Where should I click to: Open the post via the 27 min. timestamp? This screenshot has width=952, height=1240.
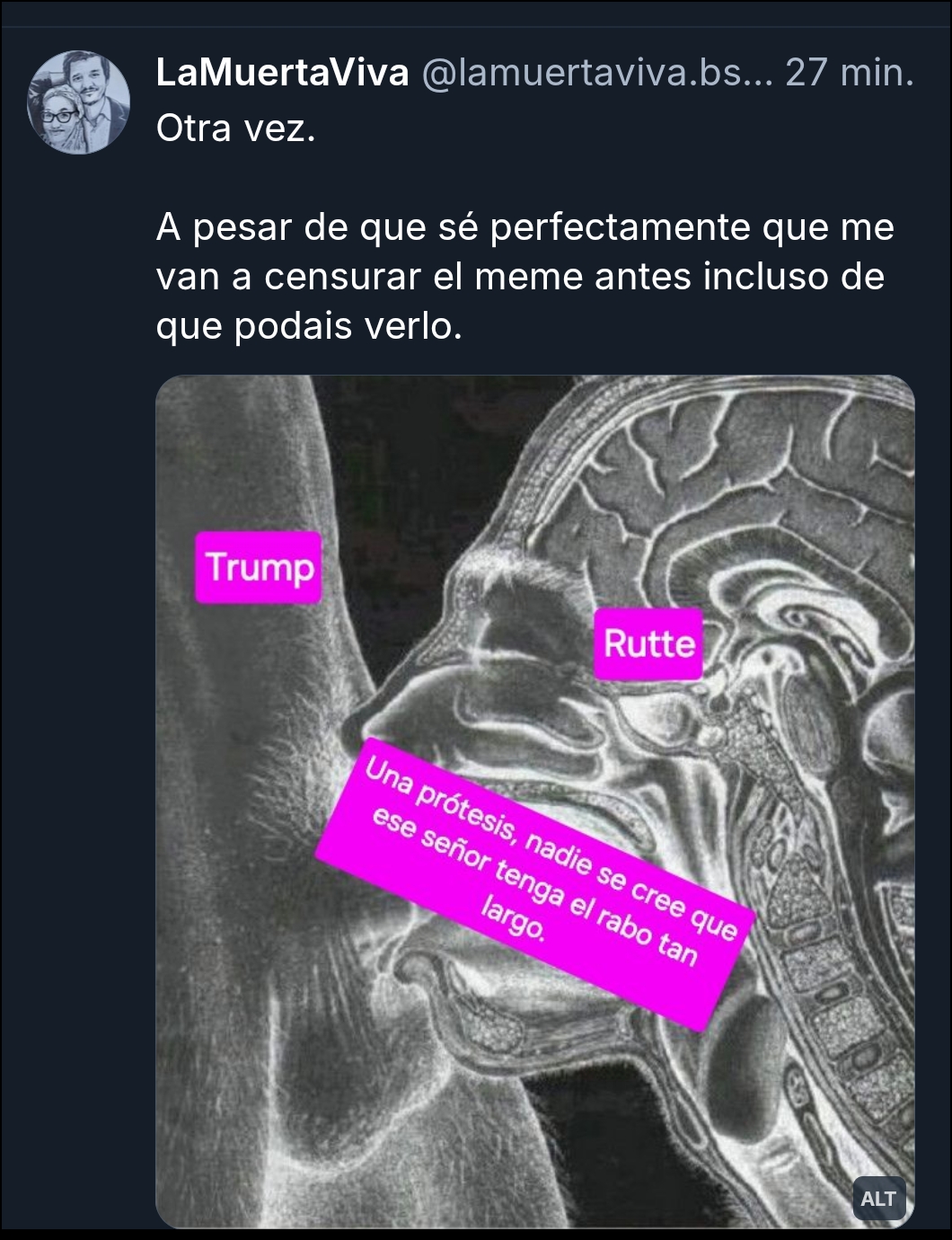849,73
